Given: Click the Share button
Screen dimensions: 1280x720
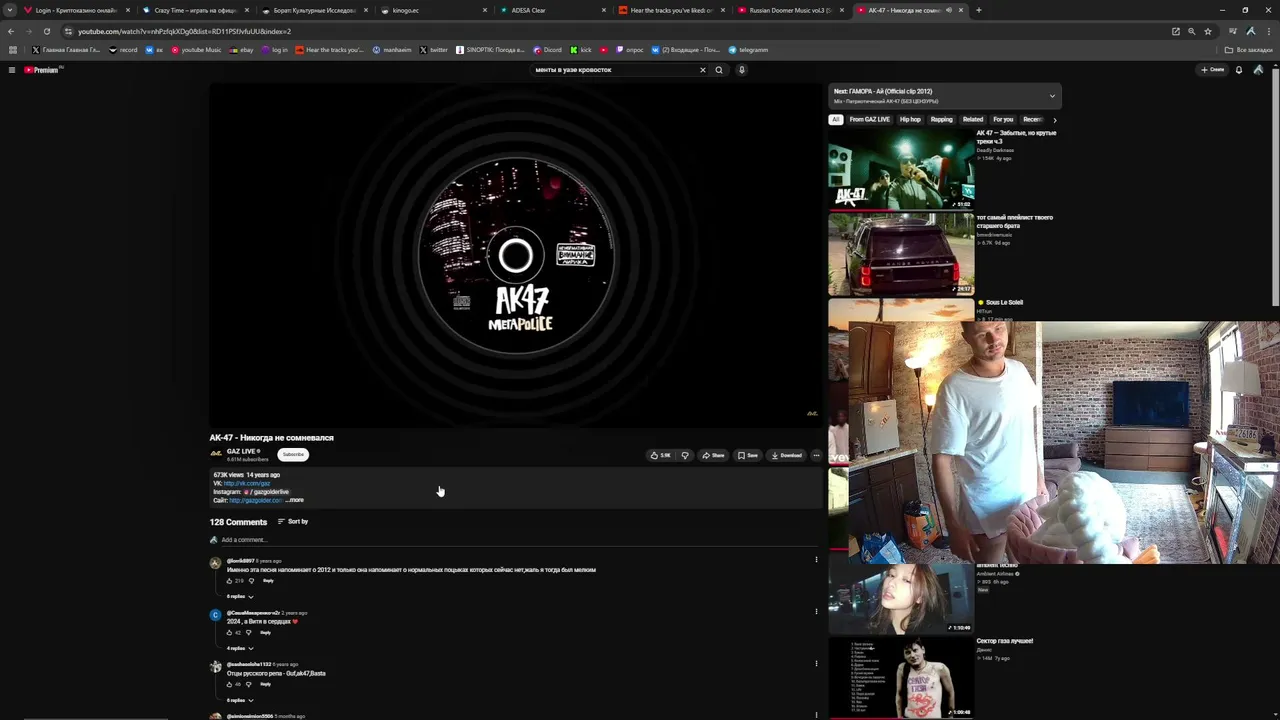Looking at the screenshot, I should pos(713,455).
